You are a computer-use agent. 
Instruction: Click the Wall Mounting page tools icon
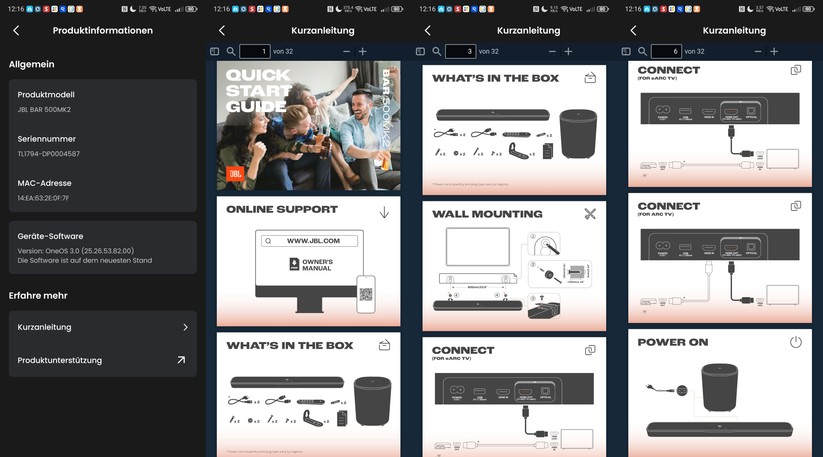point(590,214)
